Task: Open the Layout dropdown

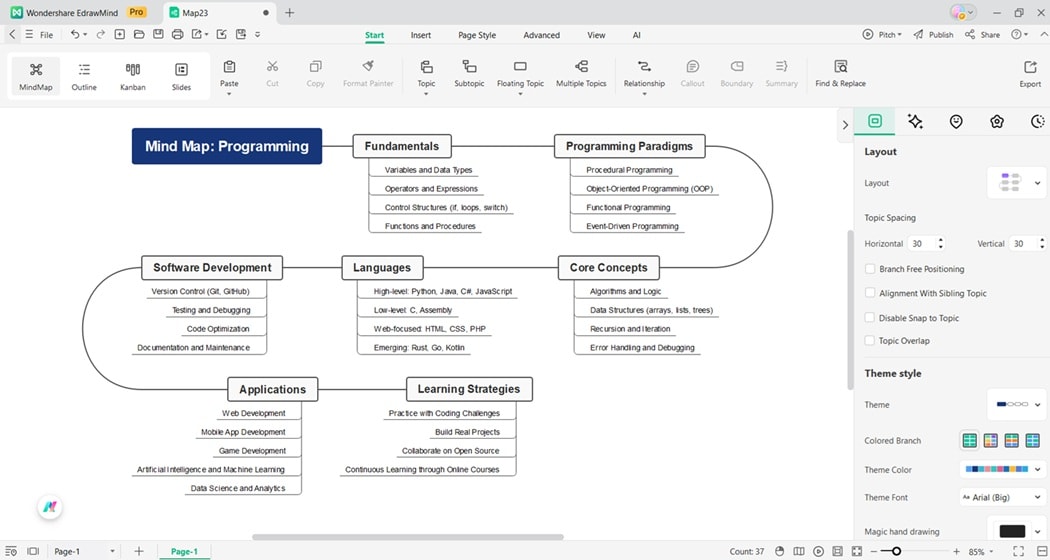Action: tap(1017, 183)
